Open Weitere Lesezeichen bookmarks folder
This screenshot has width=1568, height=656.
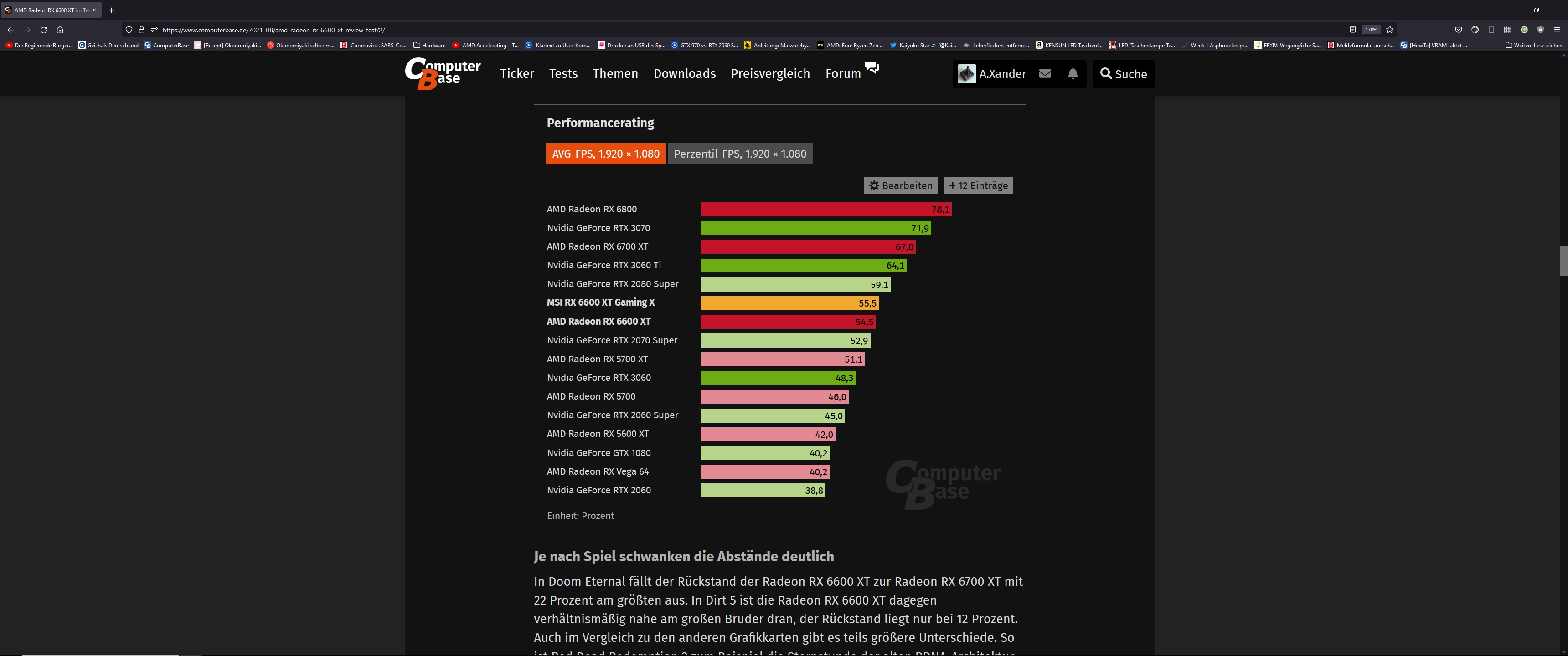pyautogui.click(x=1533, y=45)
